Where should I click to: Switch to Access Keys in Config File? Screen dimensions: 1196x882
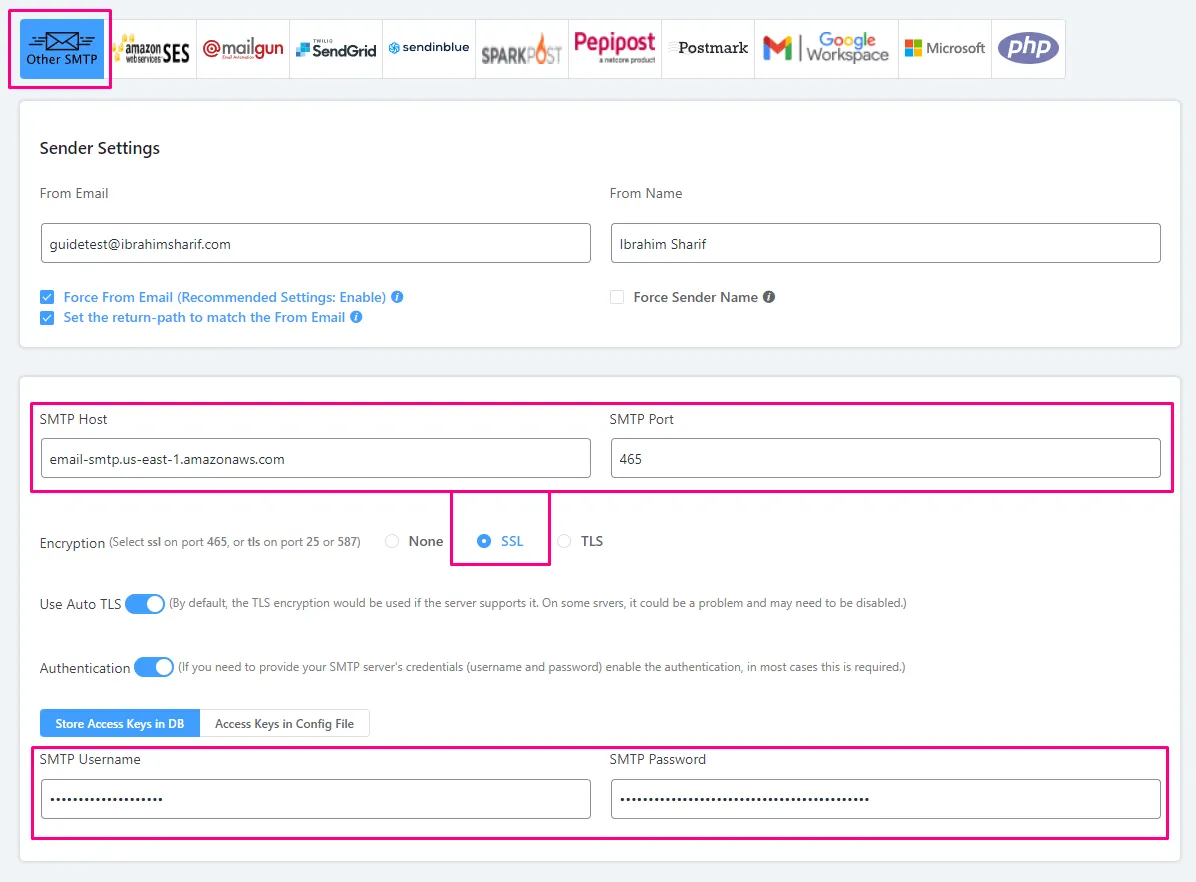(x=285, y=723)
